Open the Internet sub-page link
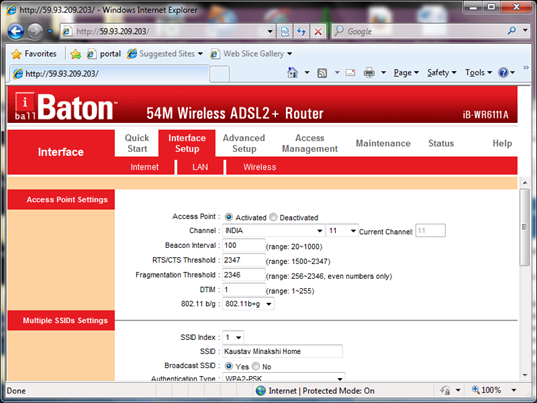Viewport: 537px width, 403px height. coord(144,167)
